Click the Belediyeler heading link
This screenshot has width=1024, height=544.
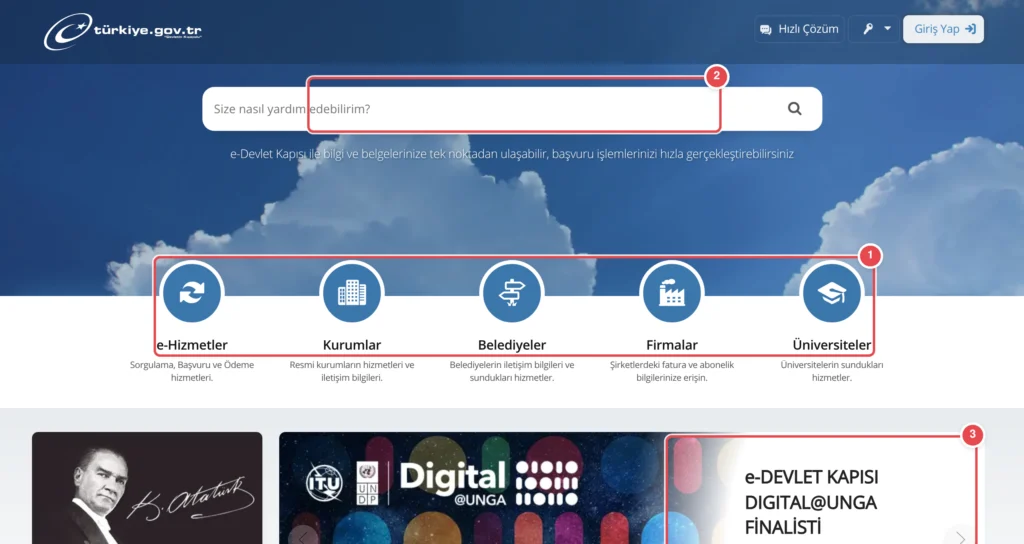[512, 345]
